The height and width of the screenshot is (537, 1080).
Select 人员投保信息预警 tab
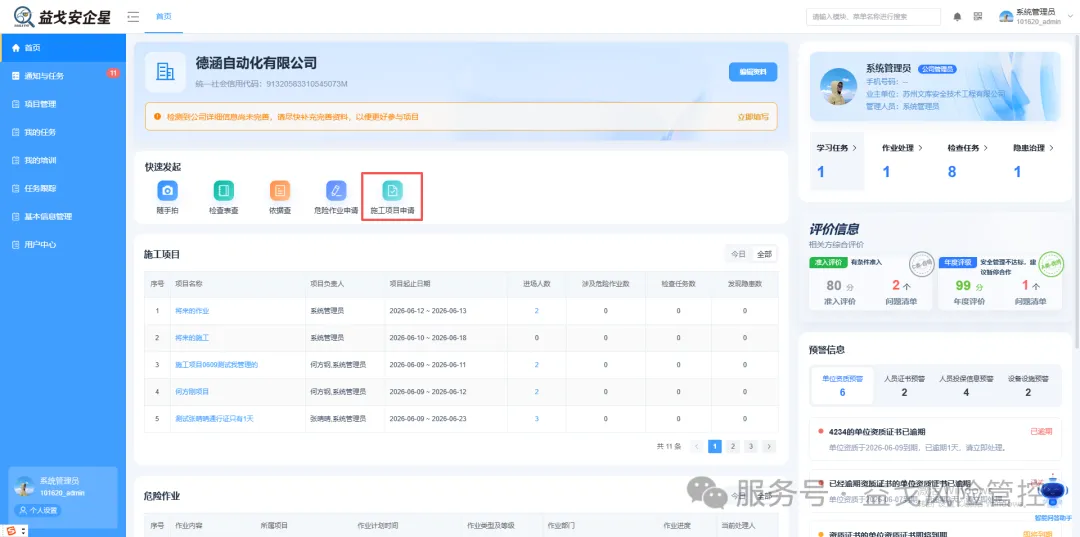tap(966, 386)
